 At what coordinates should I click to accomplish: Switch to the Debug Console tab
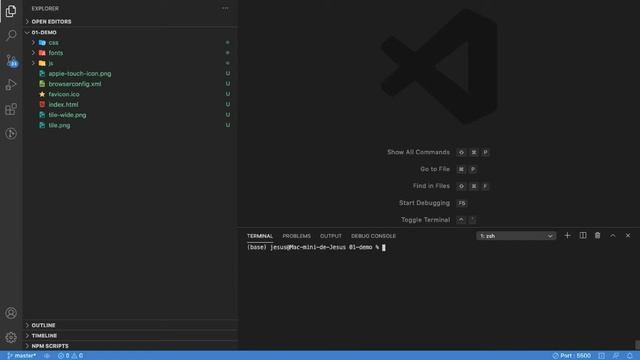tap(373, 236)
